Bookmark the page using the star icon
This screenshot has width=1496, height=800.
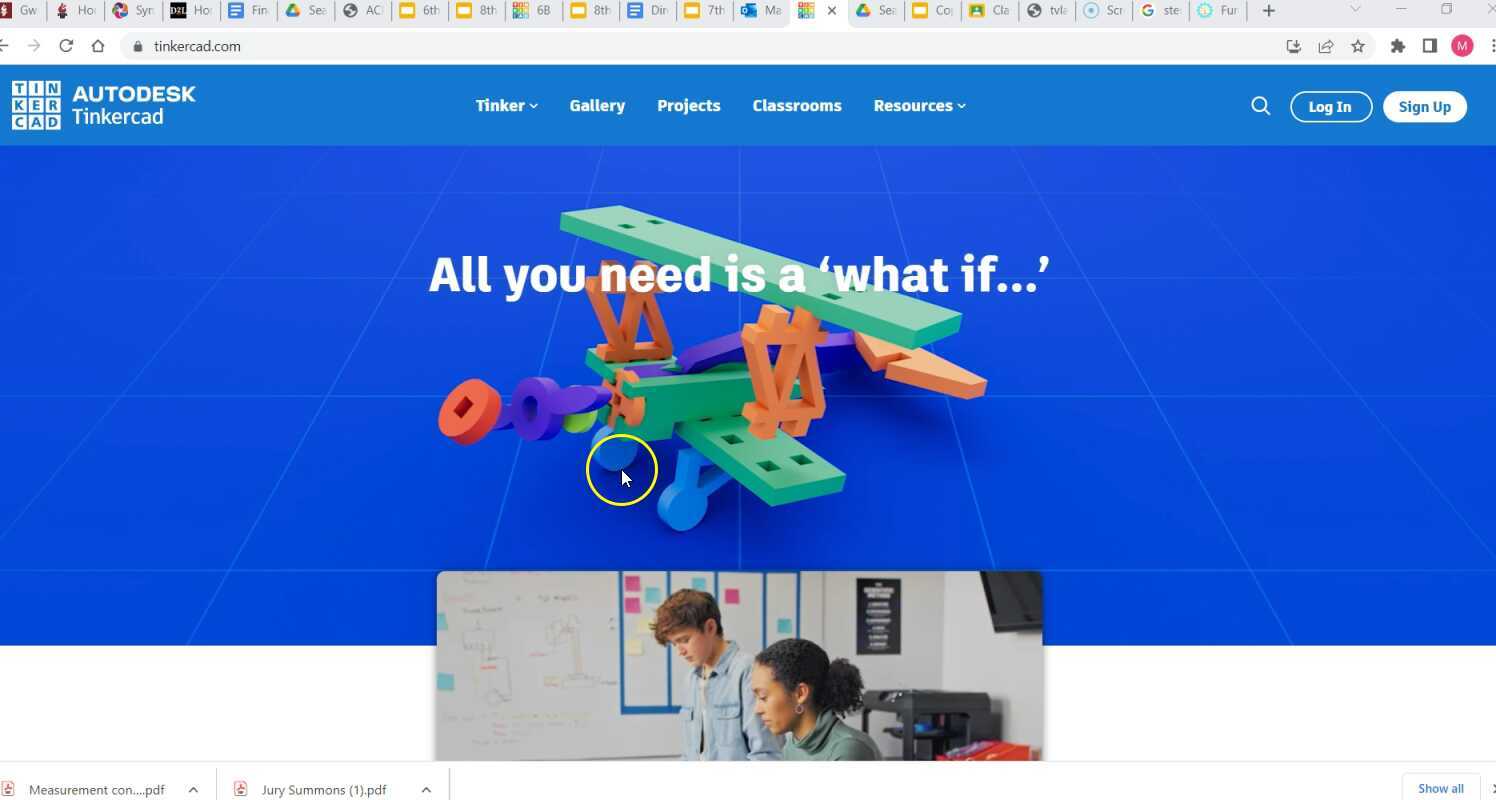coord(1358,46)
